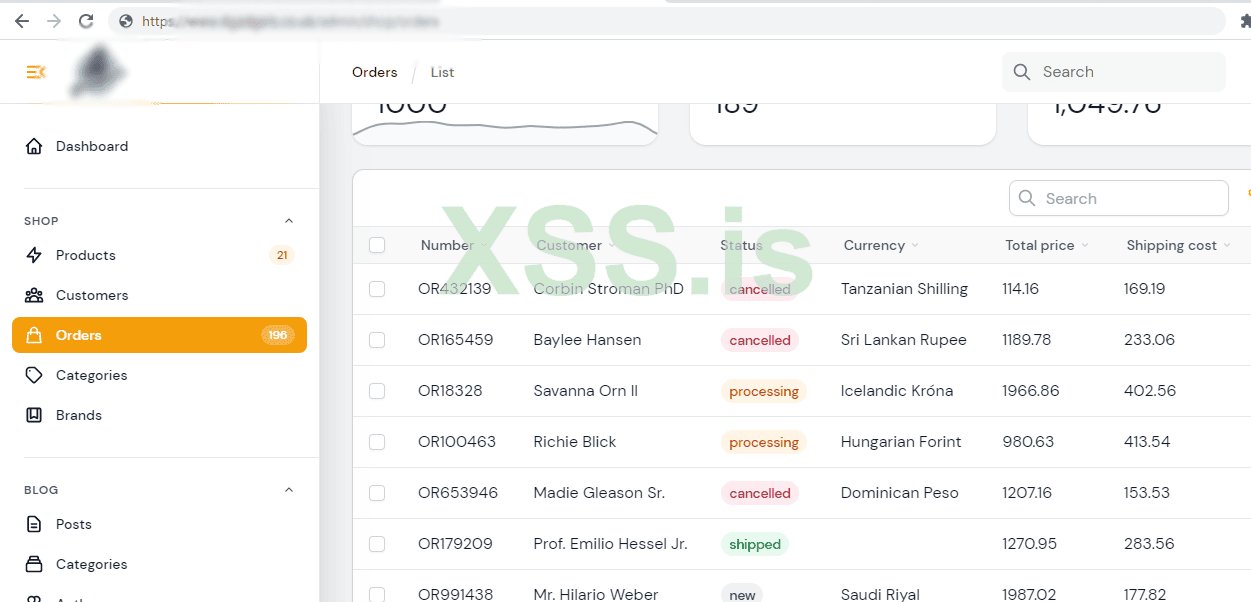Open Customers in the sidebar
Image resolution: width=1251 pixels, height=602 pixels.
pyautogui.click(x=159, y=295)
